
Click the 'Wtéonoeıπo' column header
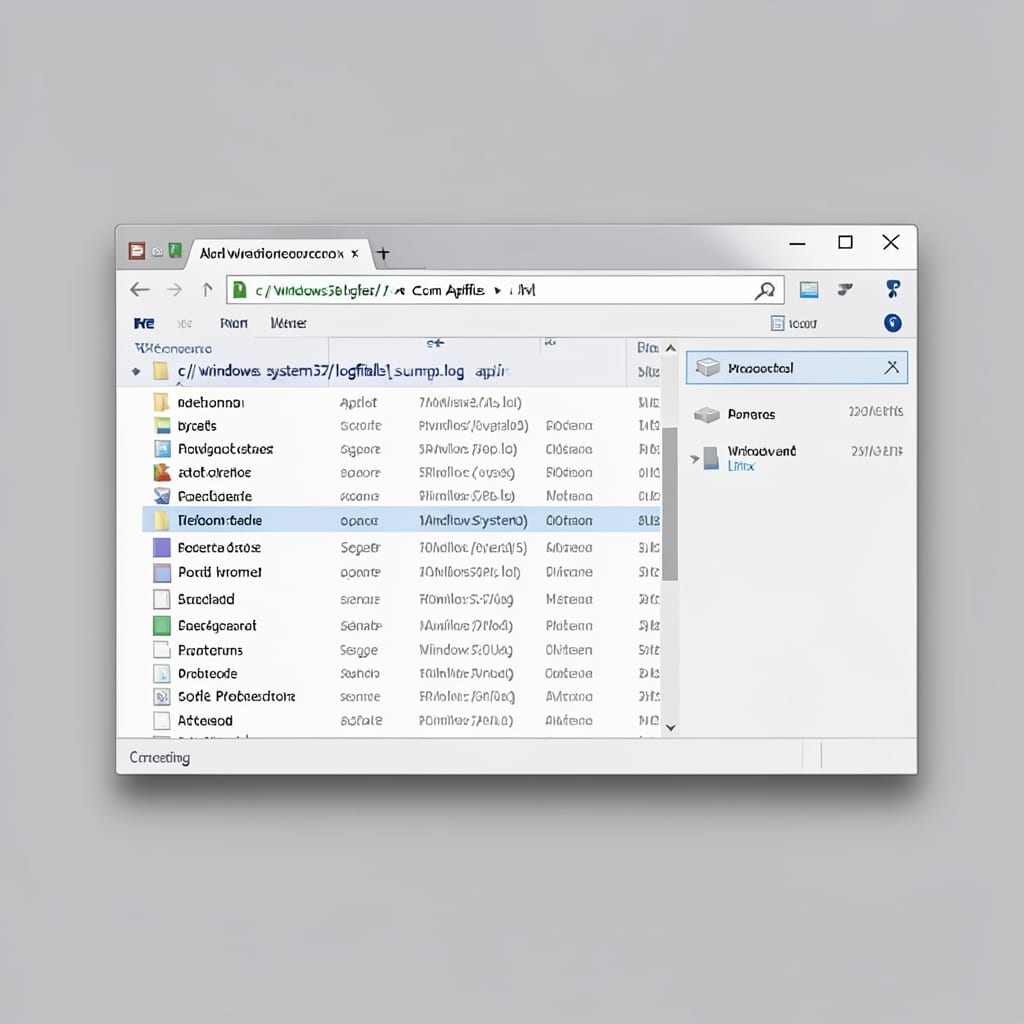[x=173, y=349]
